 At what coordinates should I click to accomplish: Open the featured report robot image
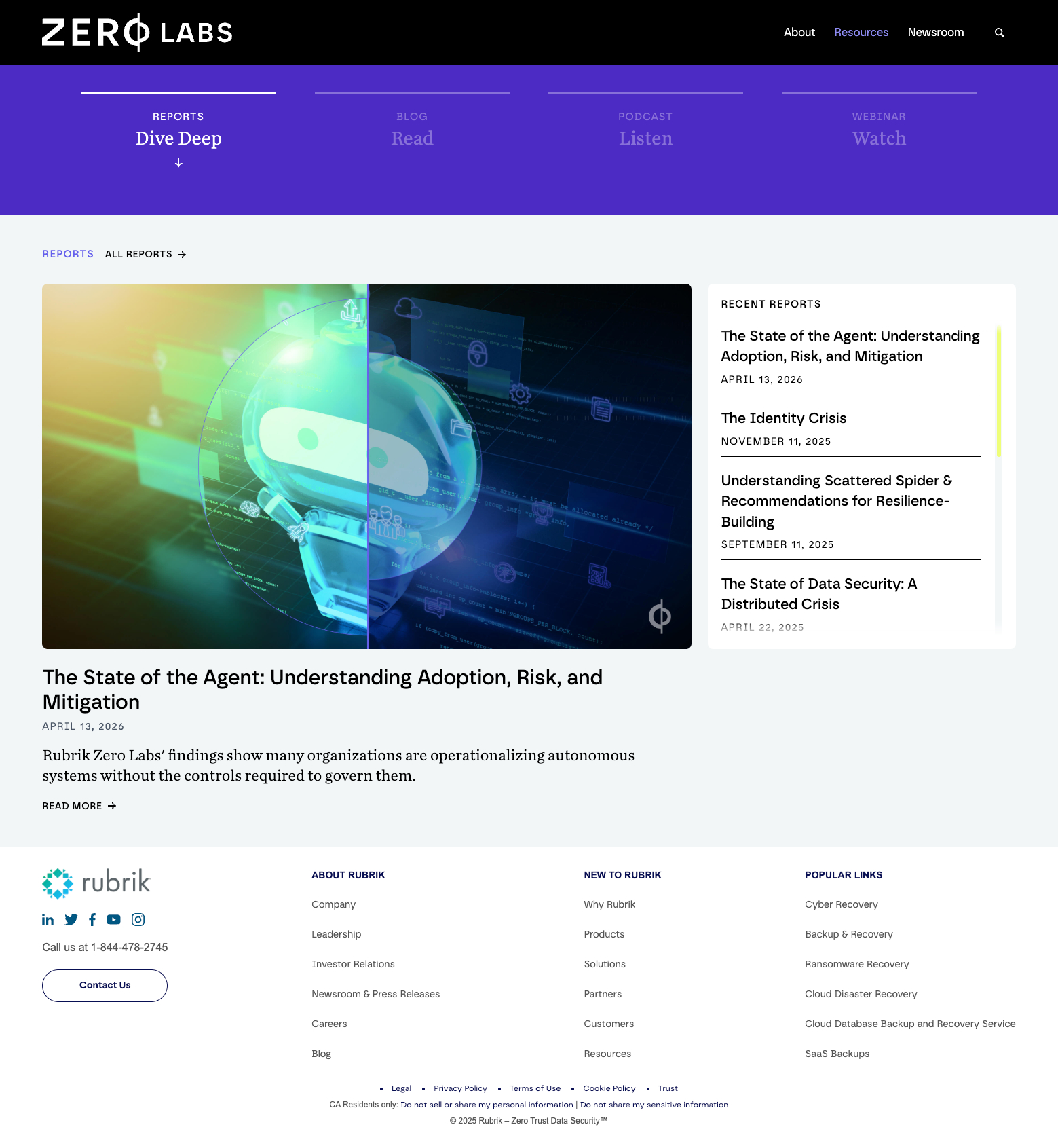tap(366, 466)
